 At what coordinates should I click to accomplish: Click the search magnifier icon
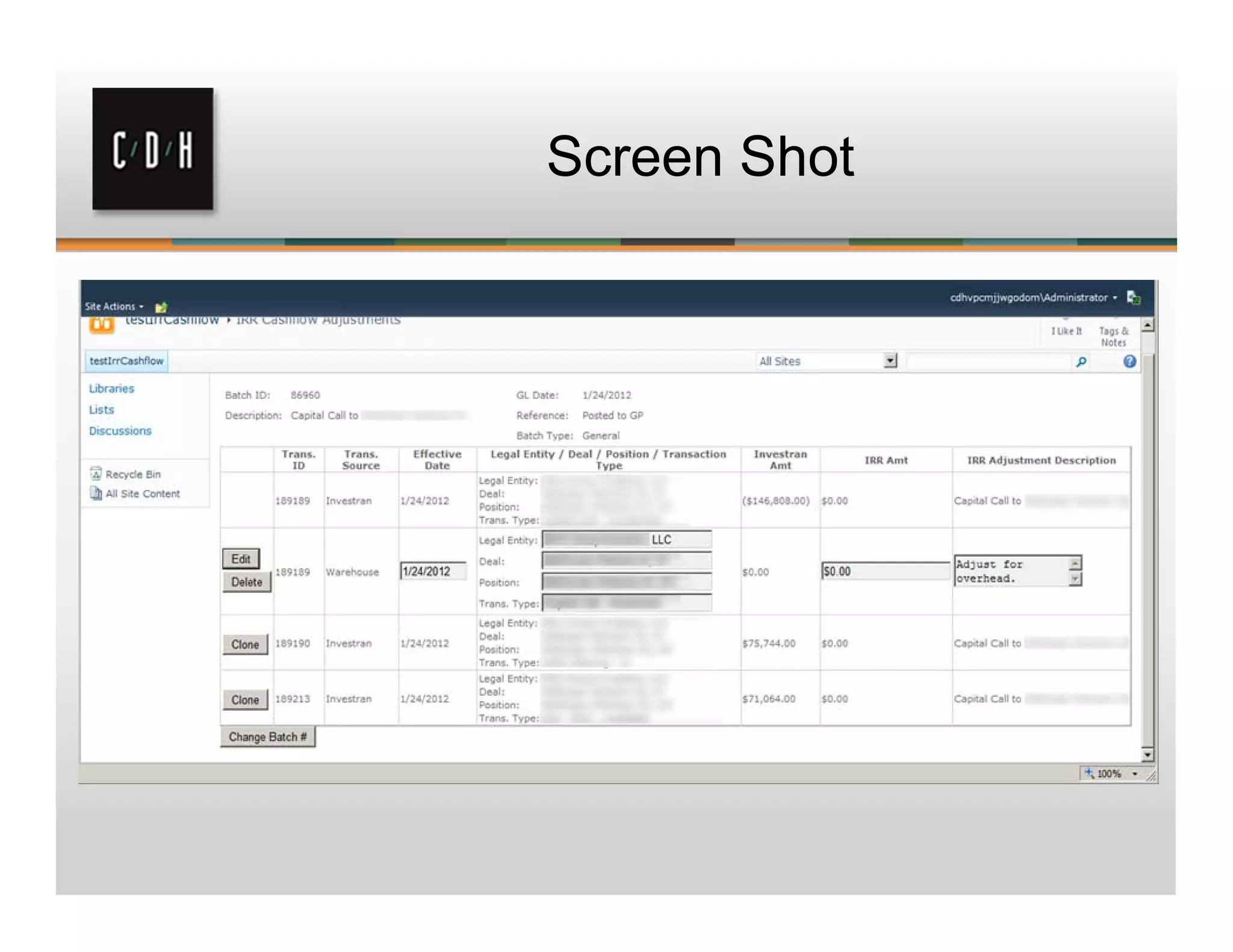click(x=1081, y=362)
